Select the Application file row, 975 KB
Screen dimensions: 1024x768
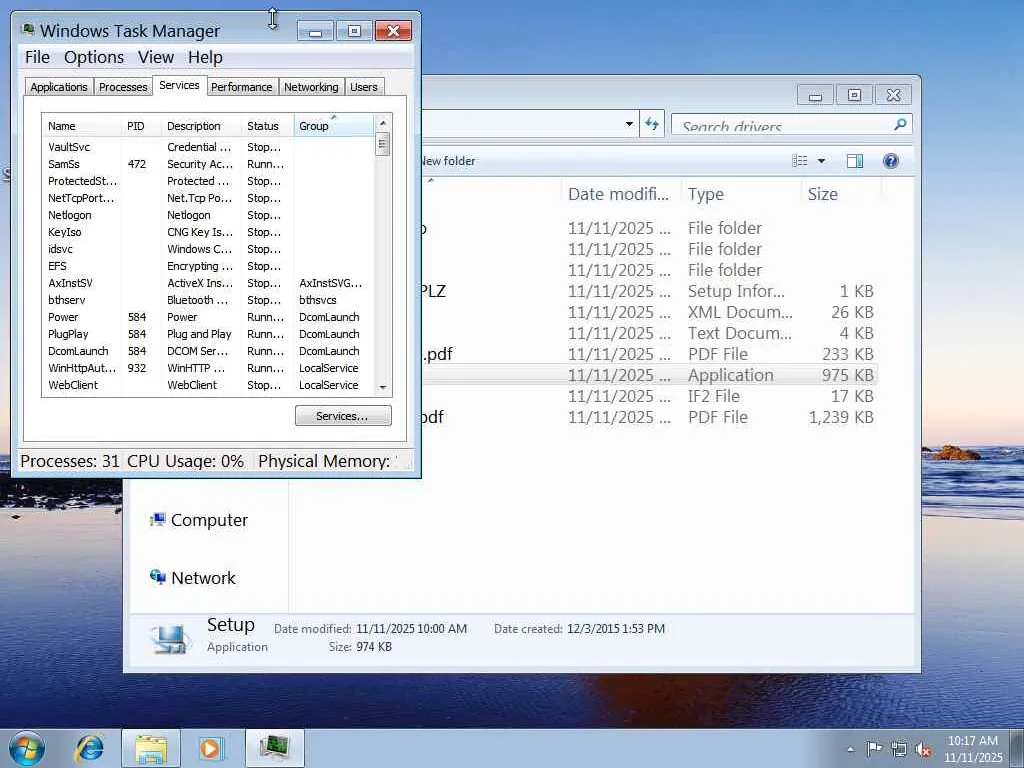coord(648,375)
